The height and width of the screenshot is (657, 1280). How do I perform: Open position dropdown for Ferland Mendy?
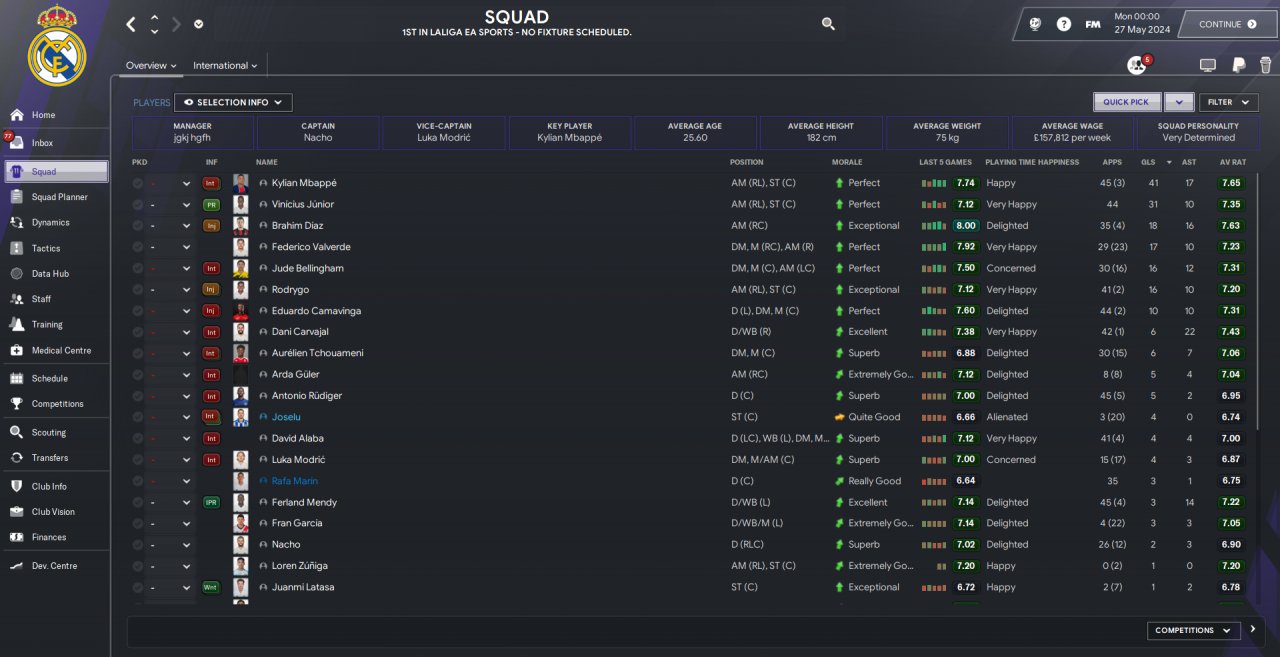(186, 502)
